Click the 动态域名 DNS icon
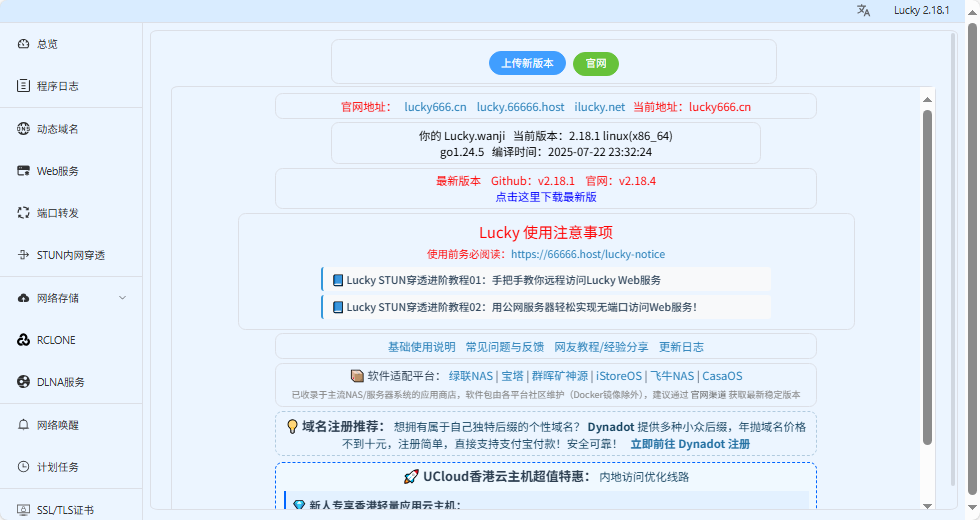Screen dimensions: 980x520 (23, 129)
